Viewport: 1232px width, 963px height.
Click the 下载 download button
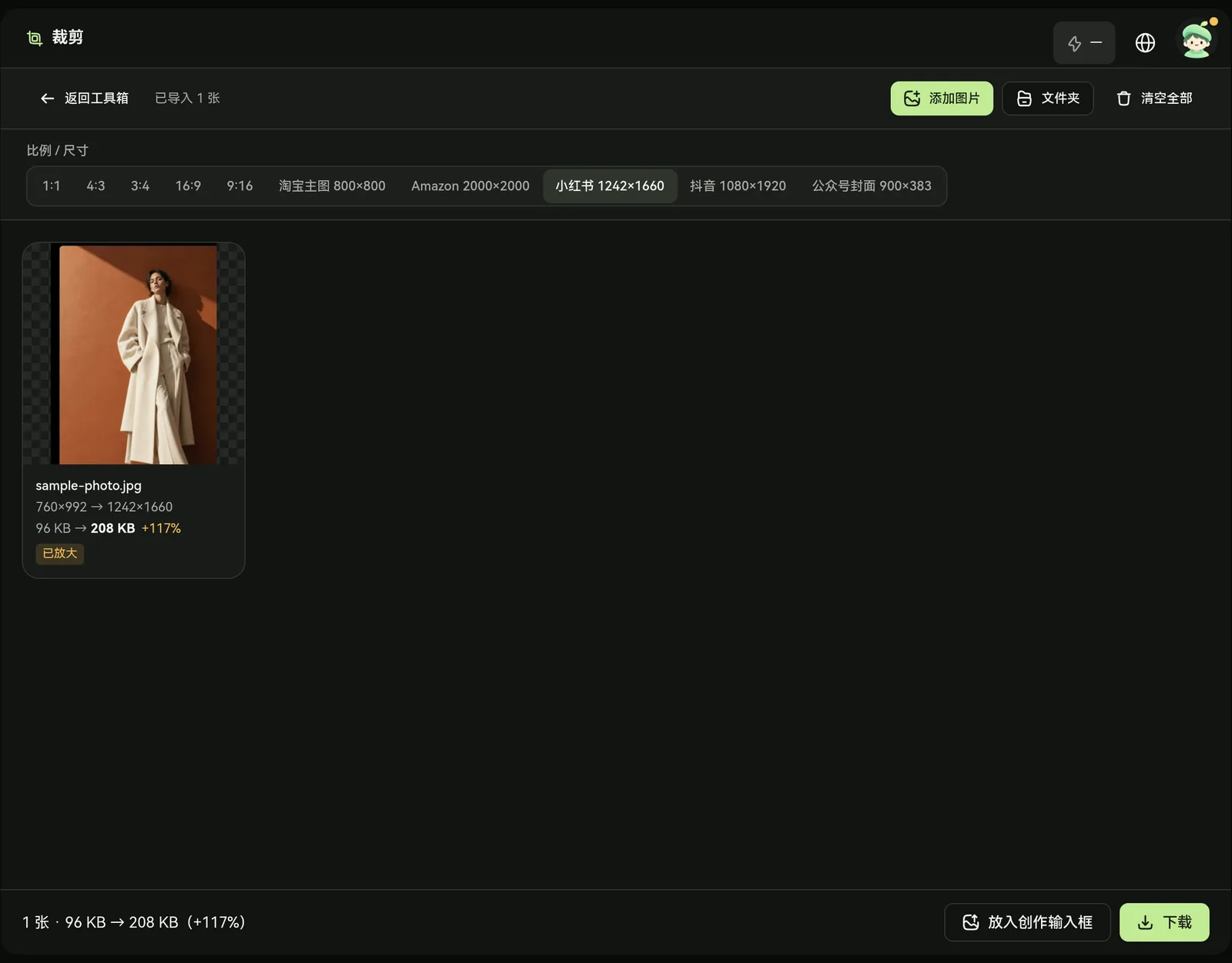pos(1164,922)
